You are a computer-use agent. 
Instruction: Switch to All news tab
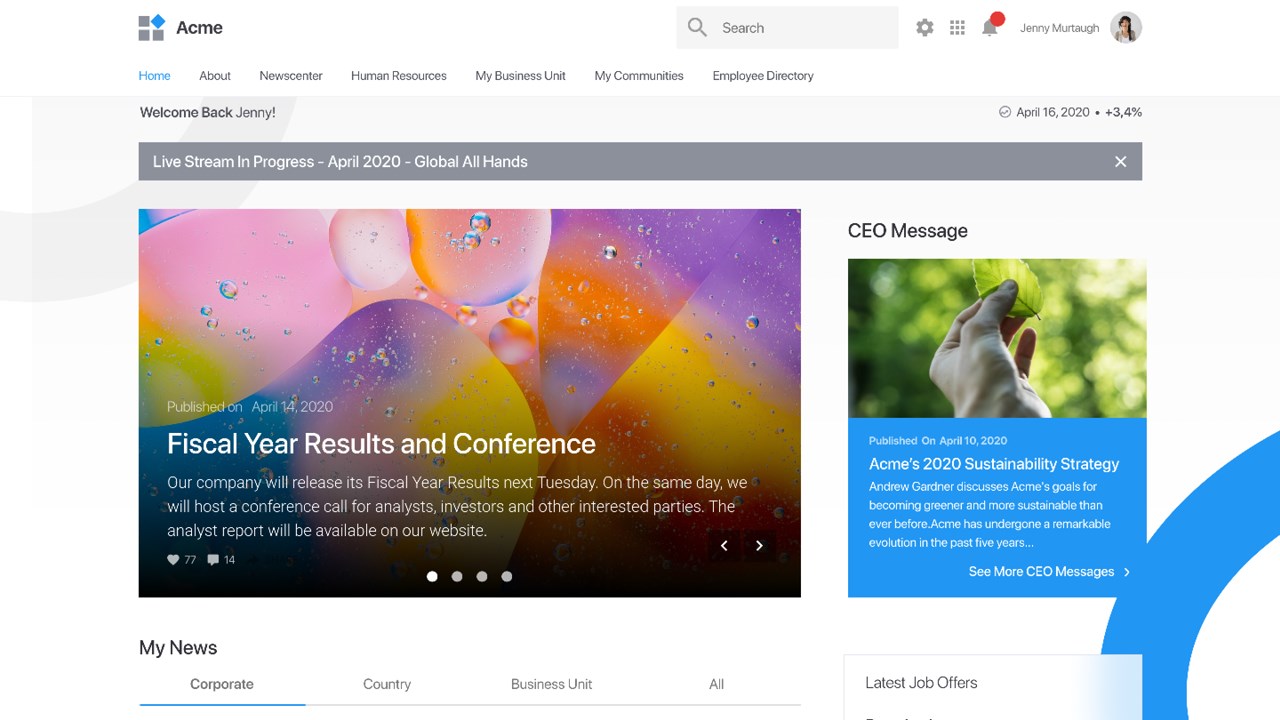pos(717,684)
